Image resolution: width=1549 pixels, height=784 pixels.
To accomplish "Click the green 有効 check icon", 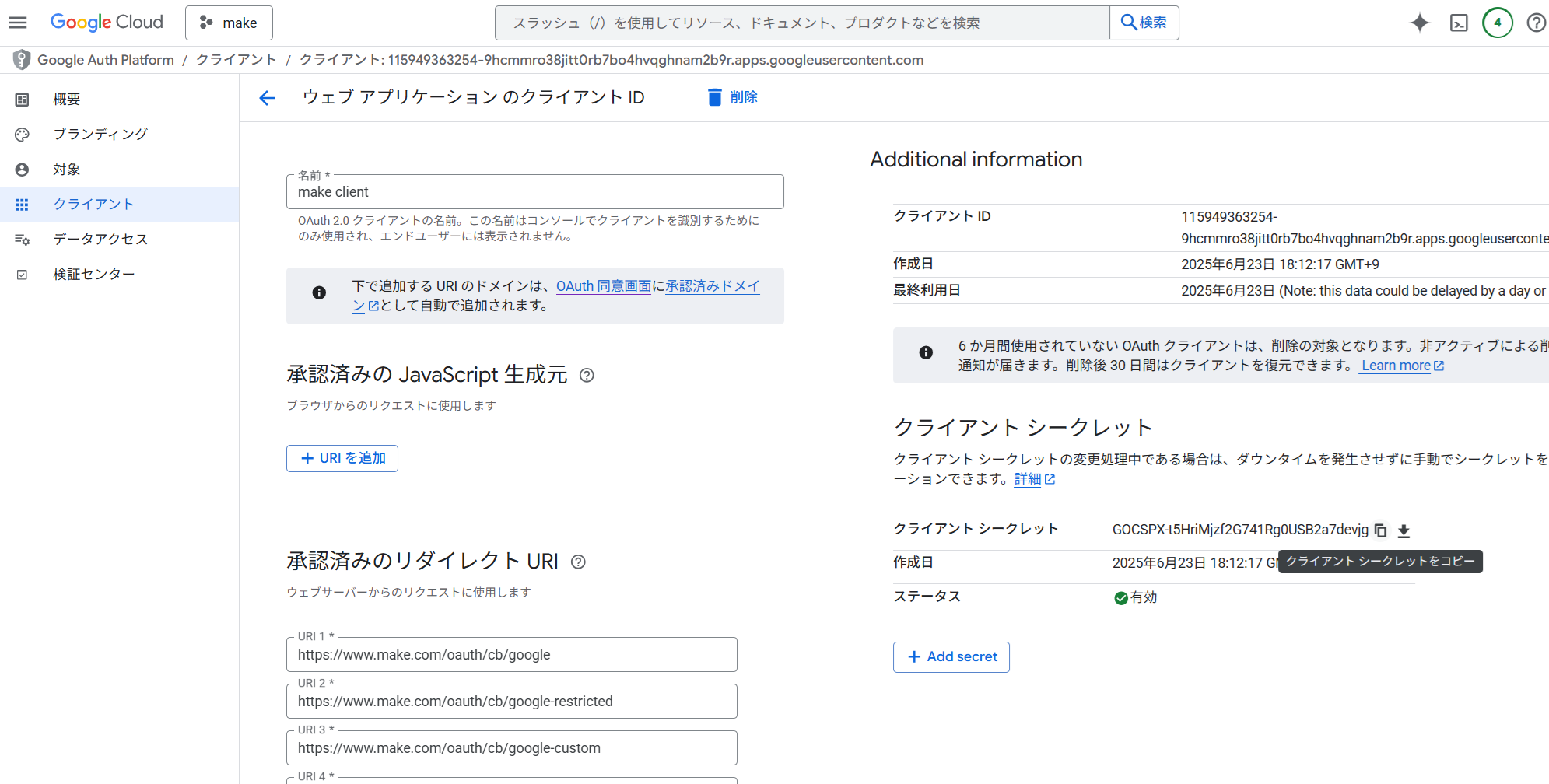I will tap(1121, 598).
